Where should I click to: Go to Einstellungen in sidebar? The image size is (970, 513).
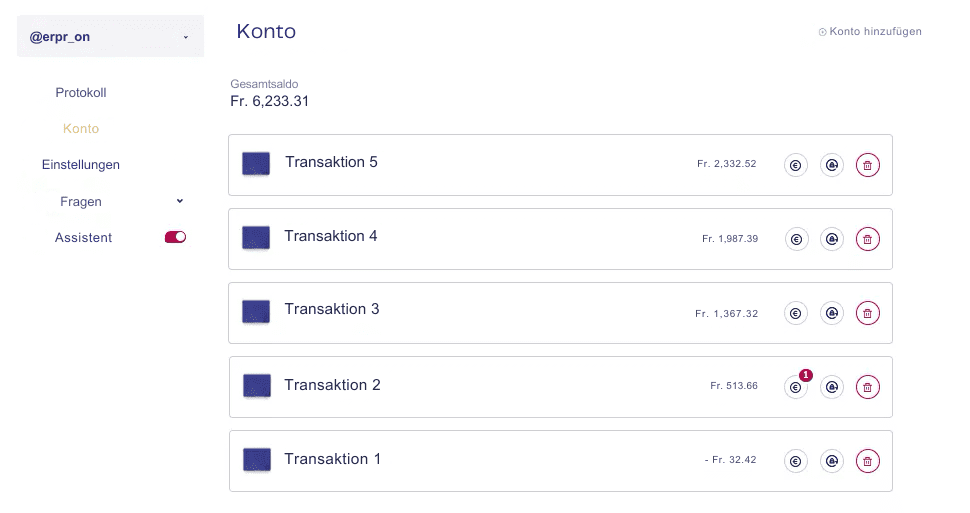pos(81,165)
